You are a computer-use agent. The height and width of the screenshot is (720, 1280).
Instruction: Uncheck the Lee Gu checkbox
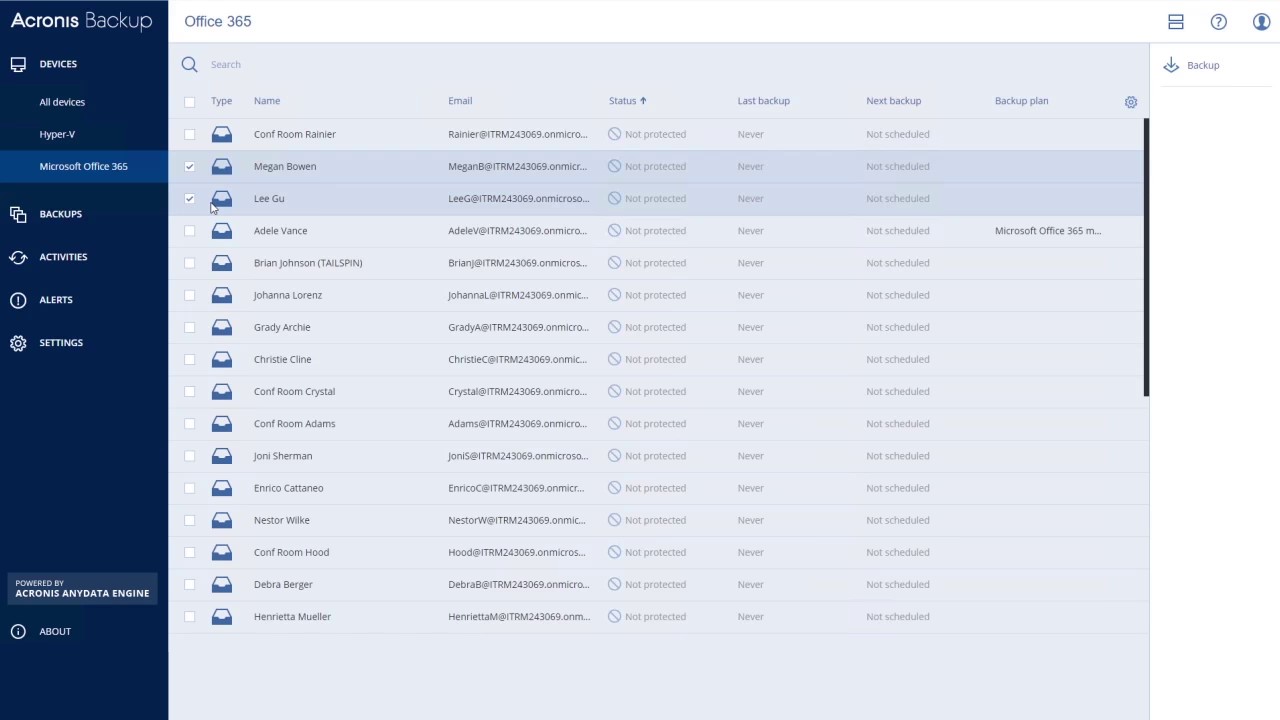(189, 198)
